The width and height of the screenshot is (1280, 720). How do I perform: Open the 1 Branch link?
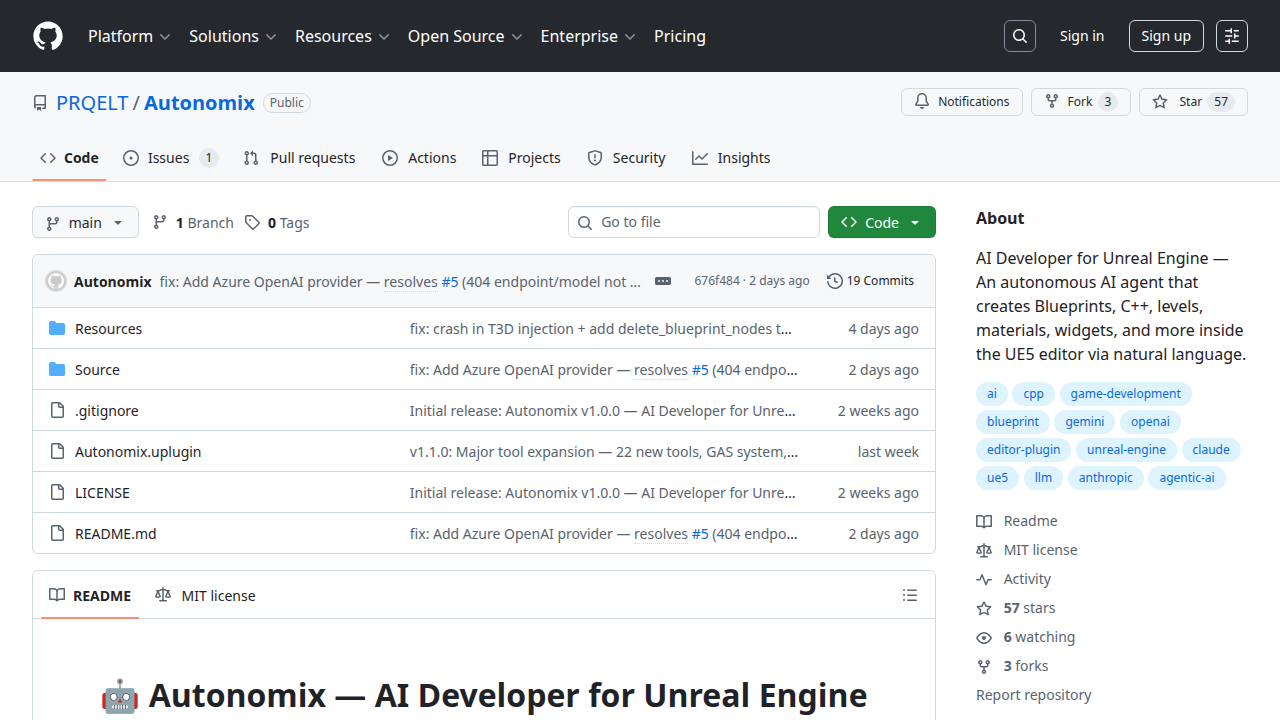click(x=193, y=223)
